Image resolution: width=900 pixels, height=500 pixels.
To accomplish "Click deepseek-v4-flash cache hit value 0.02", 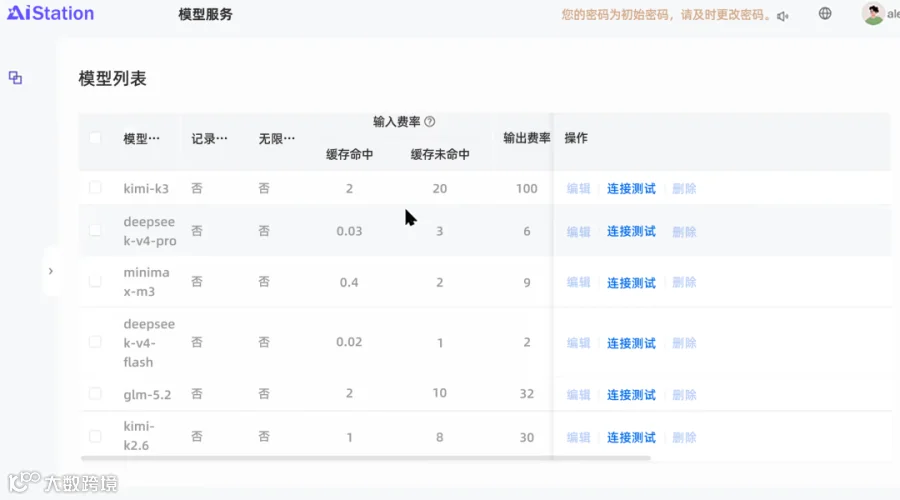I will coord(349,342).
